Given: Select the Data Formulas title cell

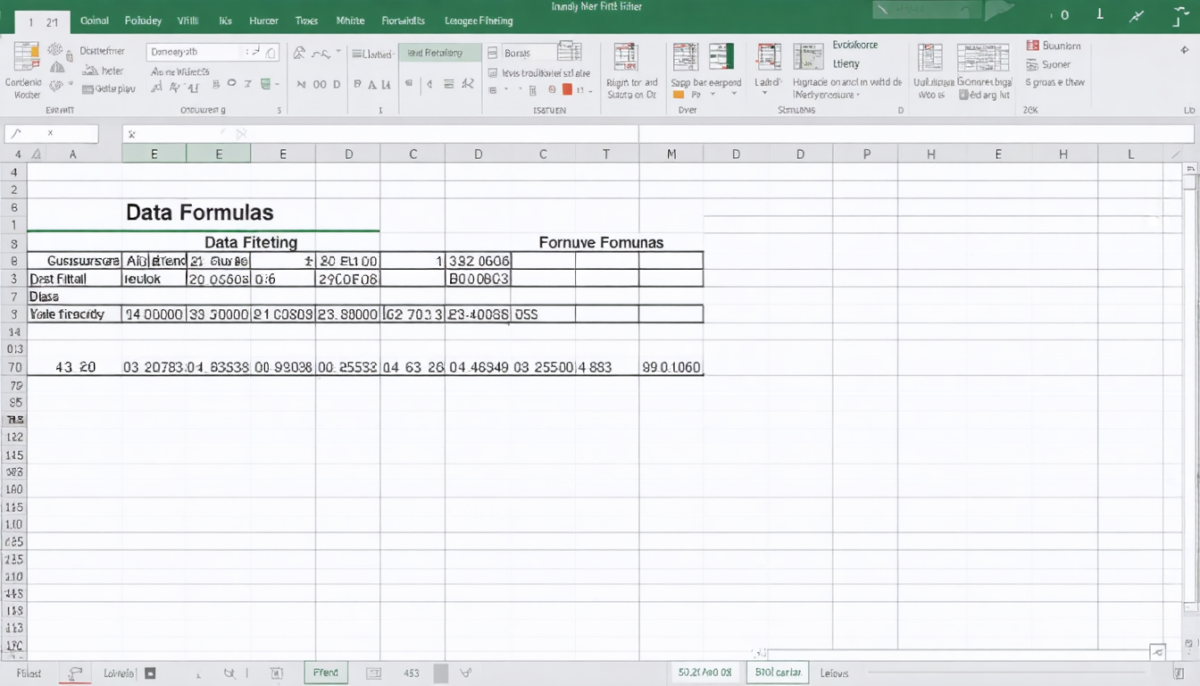Looking at the screenshot, I should [x=200, y=212].
